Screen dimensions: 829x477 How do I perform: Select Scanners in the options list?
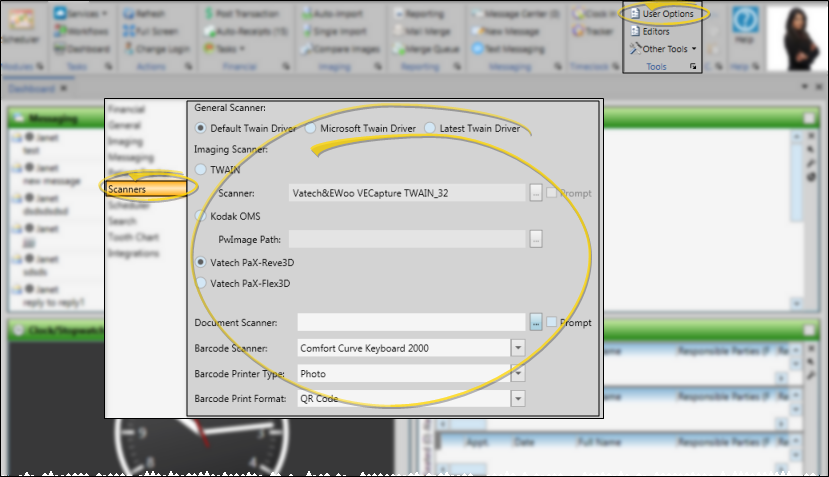point(146,189)
